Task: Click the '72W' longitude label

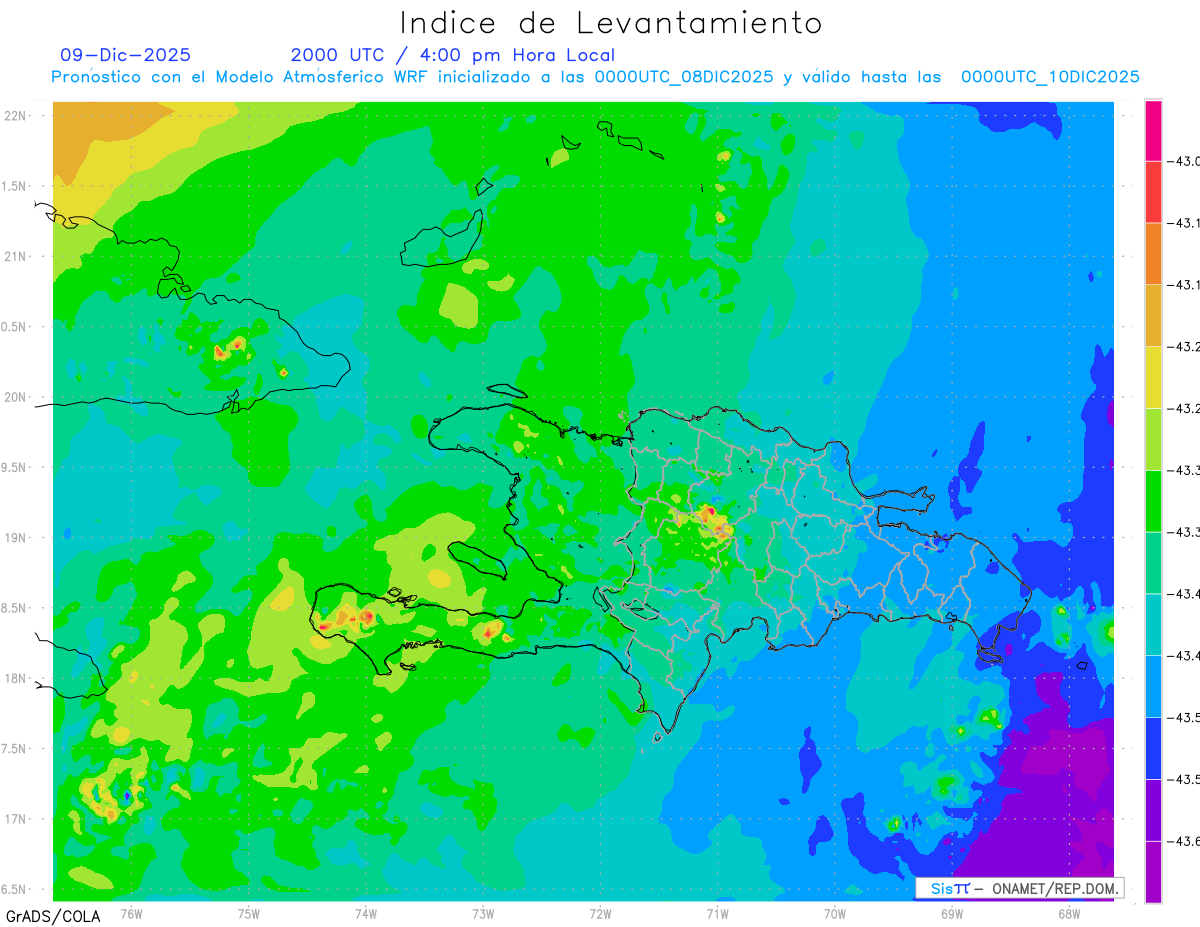Action: click(600, 913)
